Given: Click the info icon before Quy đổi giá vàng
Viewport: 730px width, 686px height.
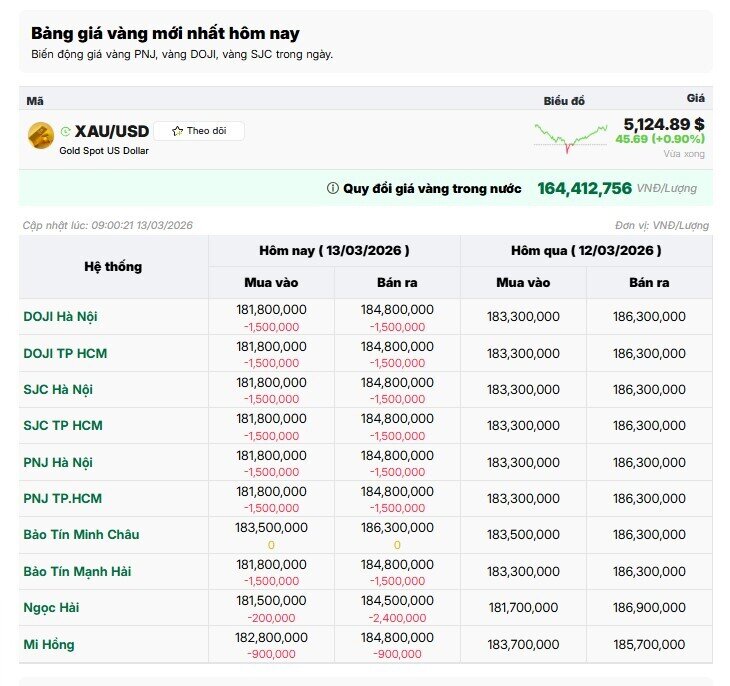Looking at the screenshot, I should click(332, 188).
